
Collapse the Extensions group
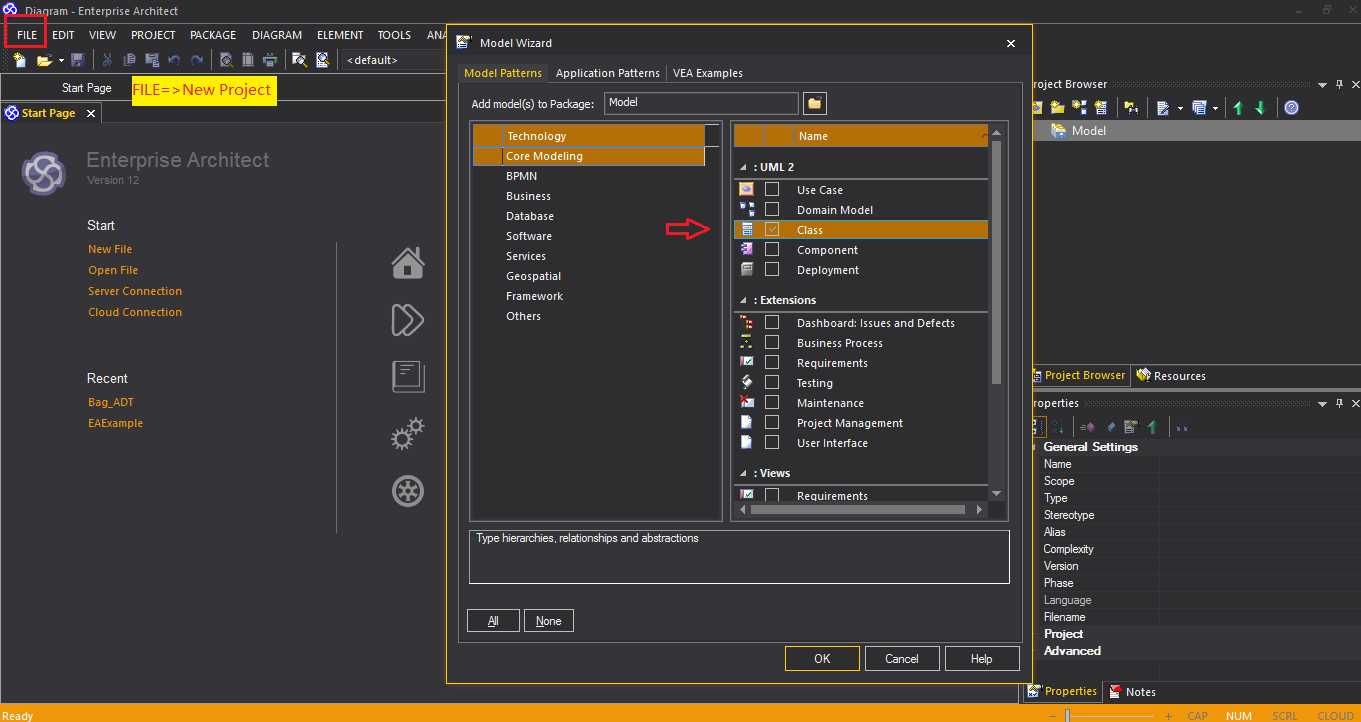coord(743,300)
